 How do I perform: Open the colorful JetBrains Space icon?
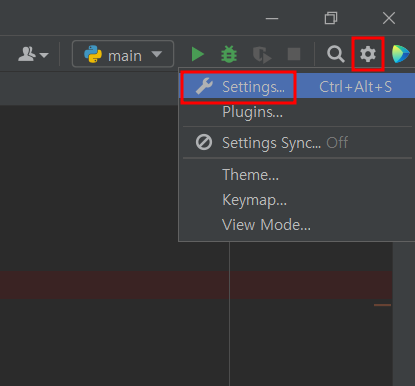[401, 54]
